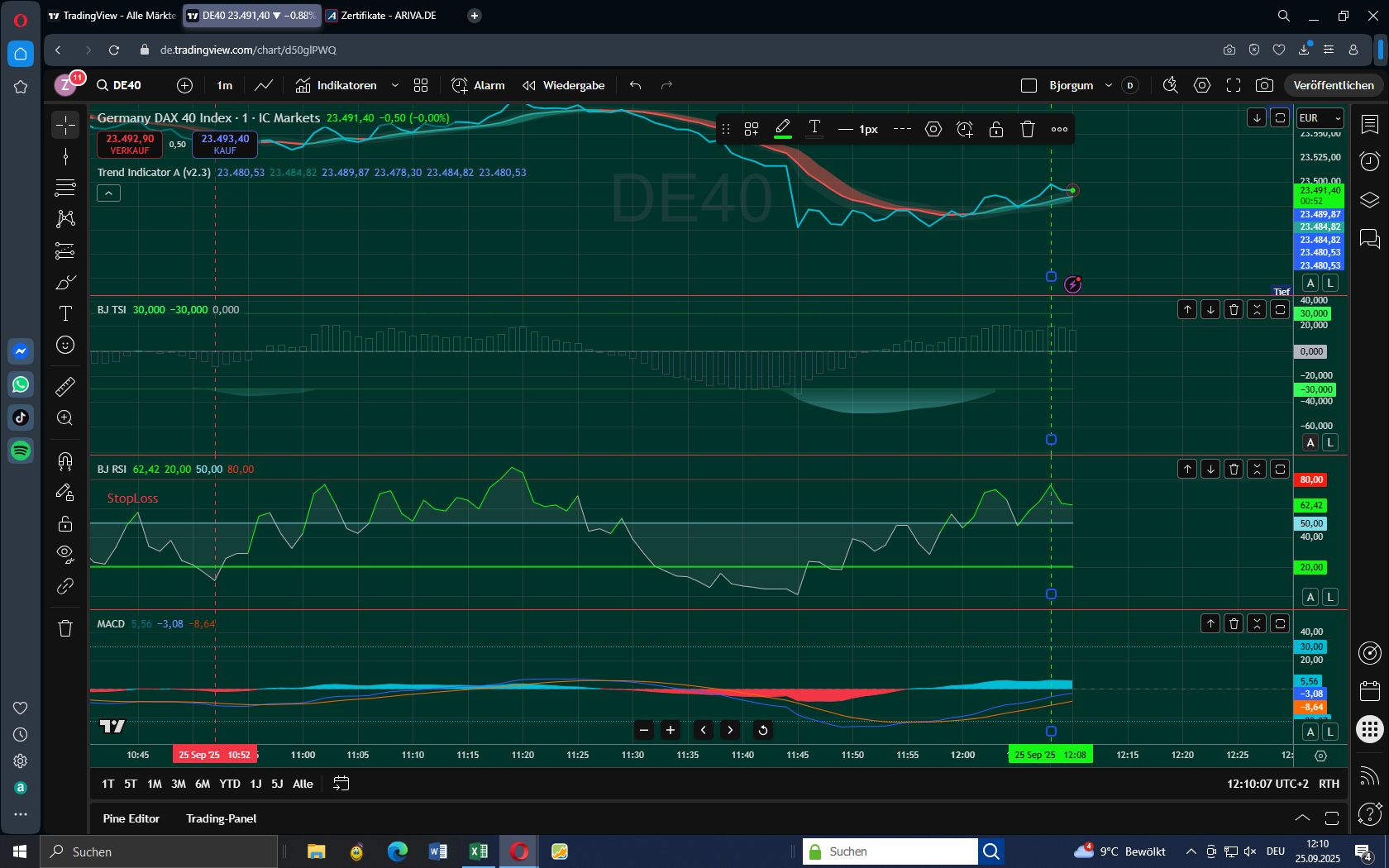The height and width of the screenshot is (868, 1389).
Task: Toggle hide all drawings with eye icon
Action: pyautogui.click(x=64, y=555)
